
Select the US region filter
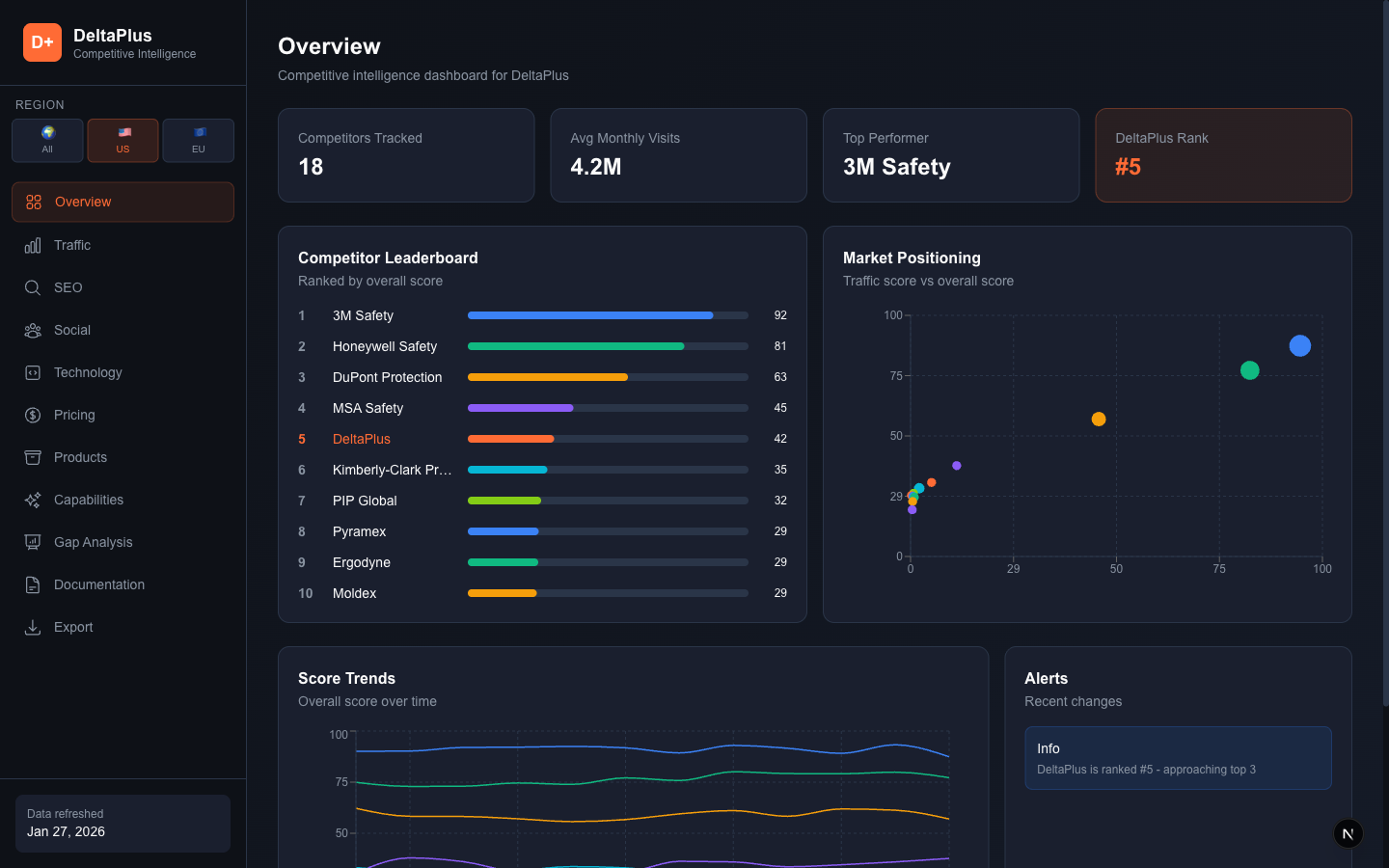[123, 140]
